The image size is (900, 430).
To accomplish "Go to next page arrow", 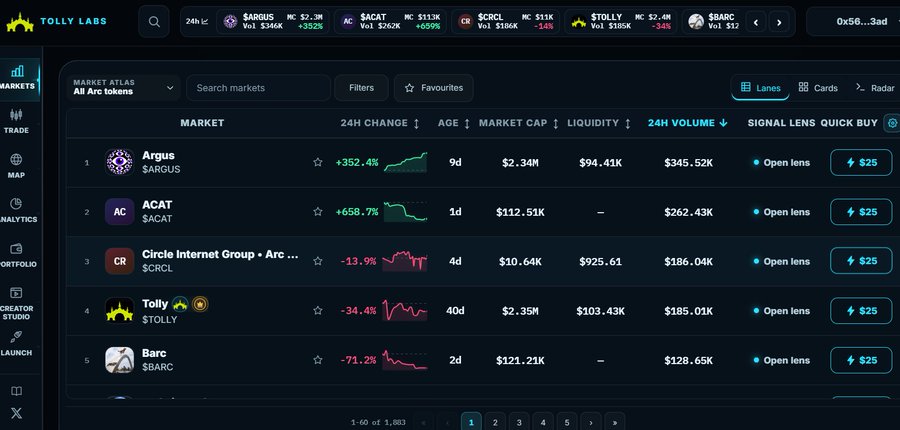I will (x=591, y=422).
